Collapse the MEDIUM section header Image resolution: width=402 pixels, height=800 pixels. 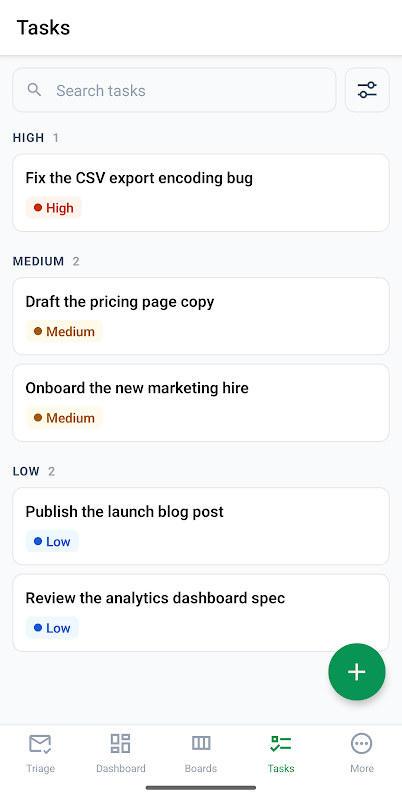point(46,261)
